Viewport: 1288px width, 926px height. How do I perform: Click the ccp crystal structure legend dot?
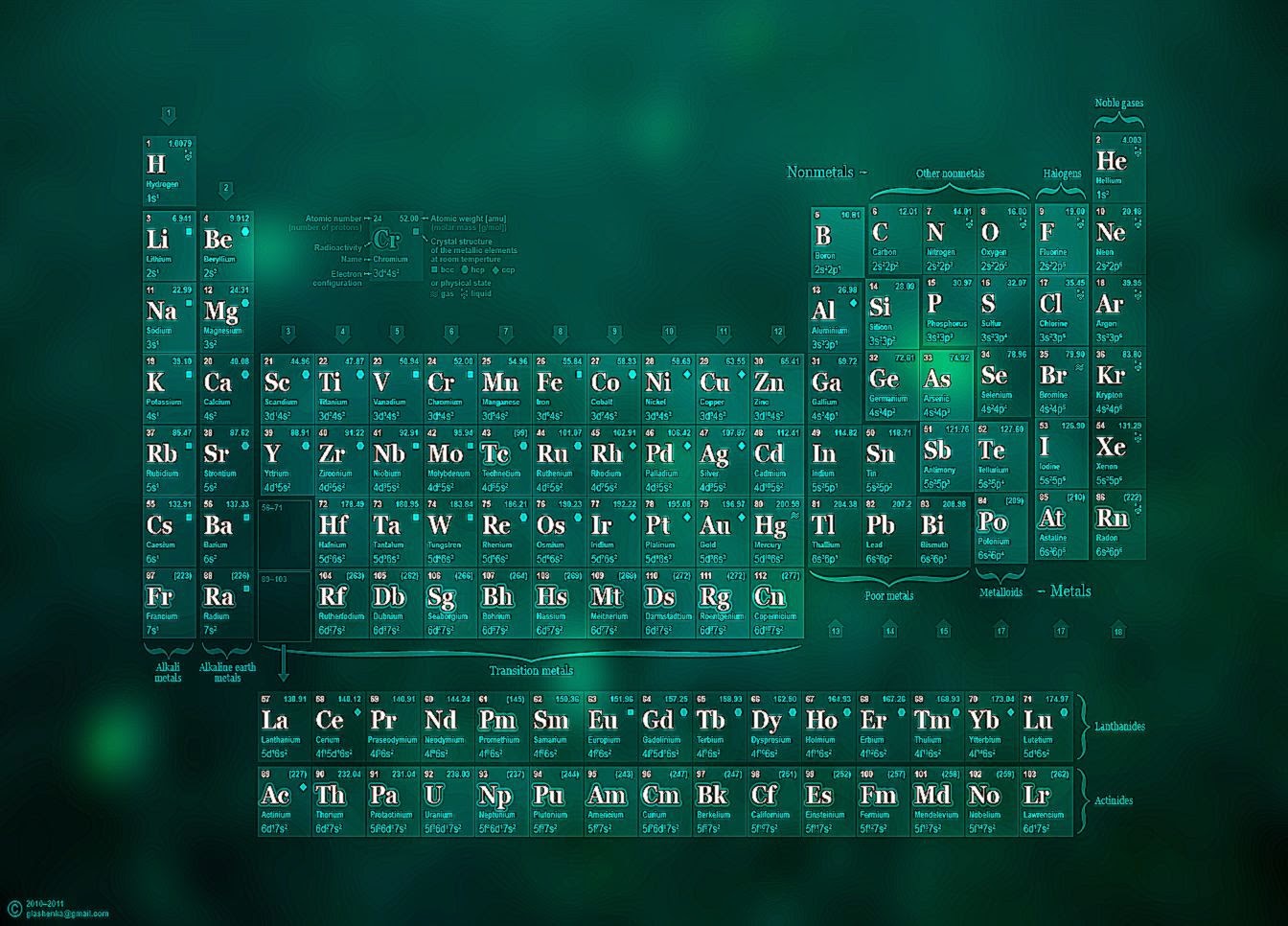[x=496, y=270]
